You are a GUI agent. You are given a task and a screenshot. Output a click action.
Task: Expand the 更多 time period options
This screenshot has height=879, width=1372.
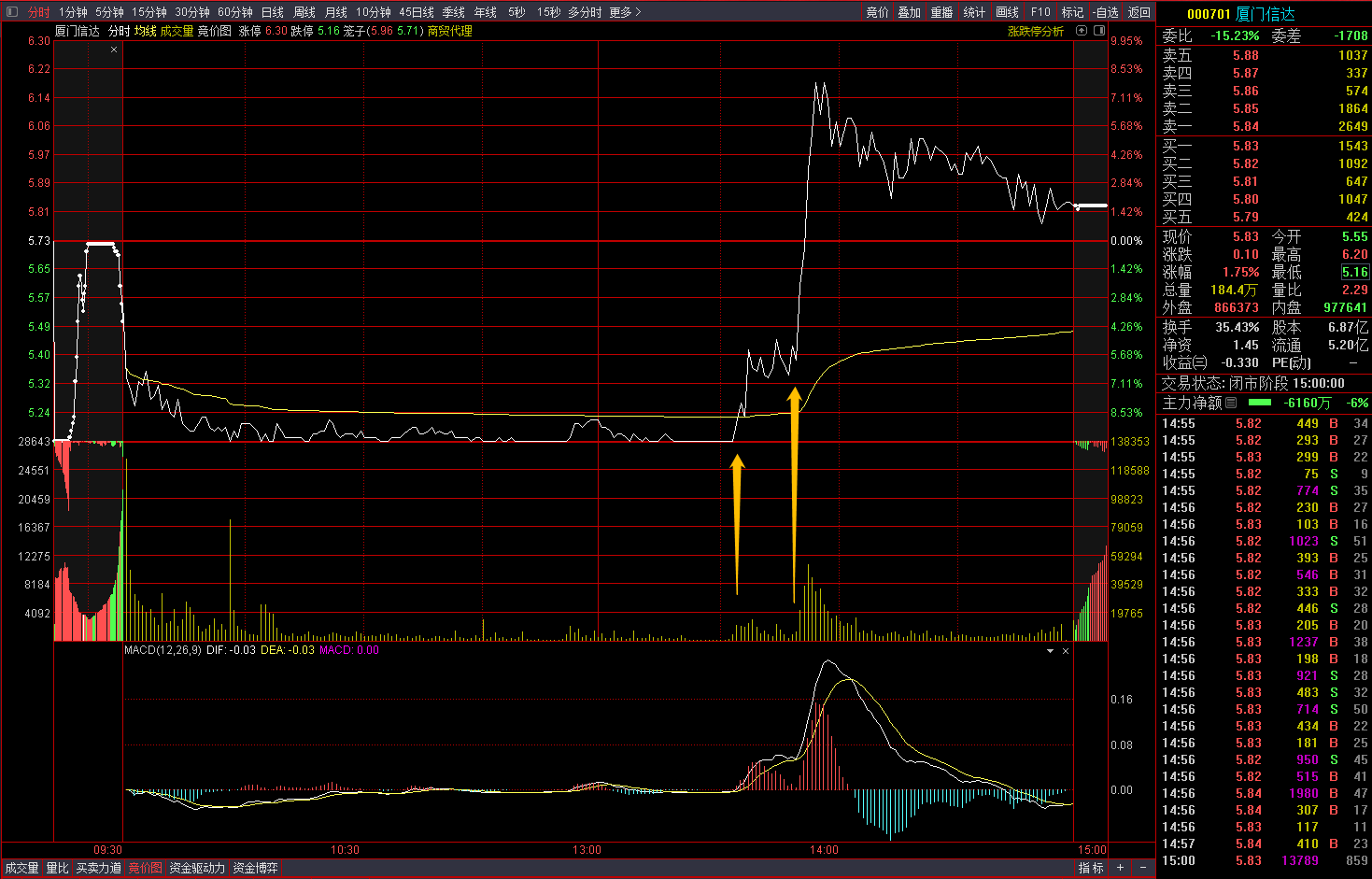(625, 12)
